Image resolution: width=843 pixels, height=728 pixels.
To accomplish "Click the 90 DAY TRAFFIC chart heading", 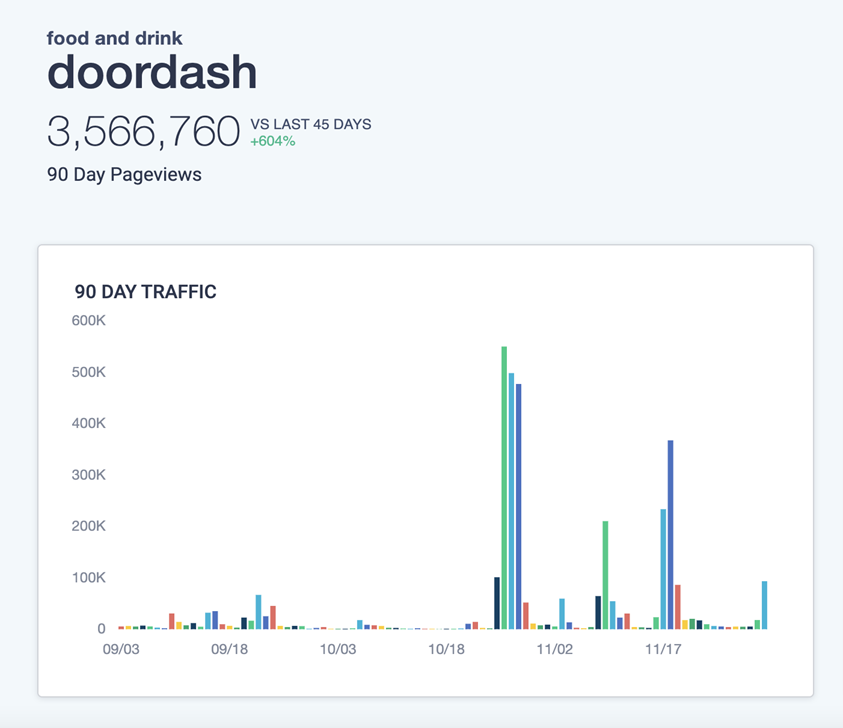I will coord(146,292).
